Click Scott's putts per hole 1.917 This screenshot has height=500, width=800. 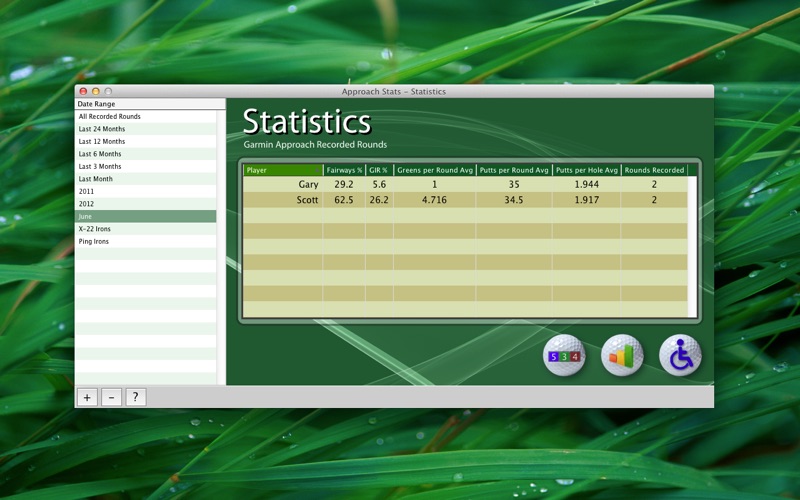tap(587, 200)
